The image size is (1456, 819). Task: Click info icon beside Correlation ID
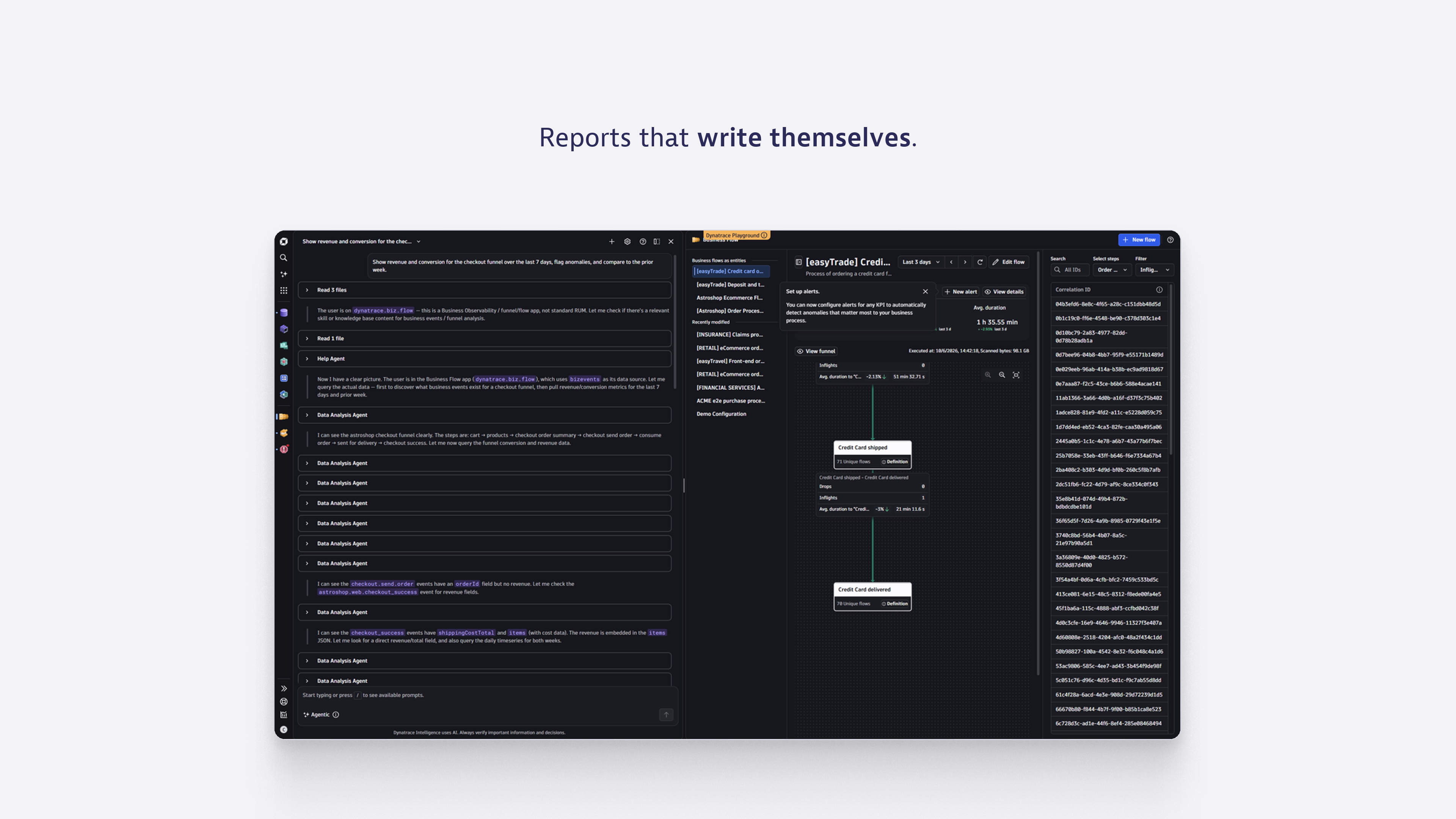1159,289
